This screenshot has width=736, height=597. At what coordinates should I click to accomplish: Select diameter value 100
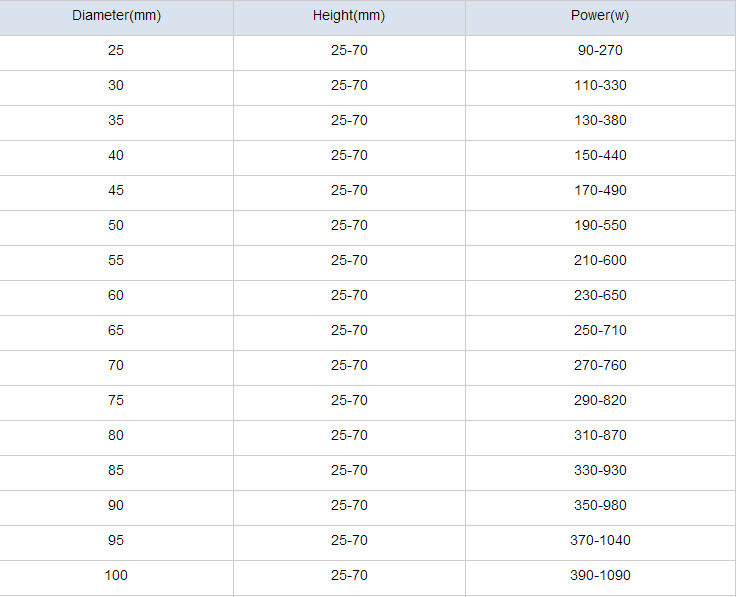pyautogui.click(x=116, y=575)
